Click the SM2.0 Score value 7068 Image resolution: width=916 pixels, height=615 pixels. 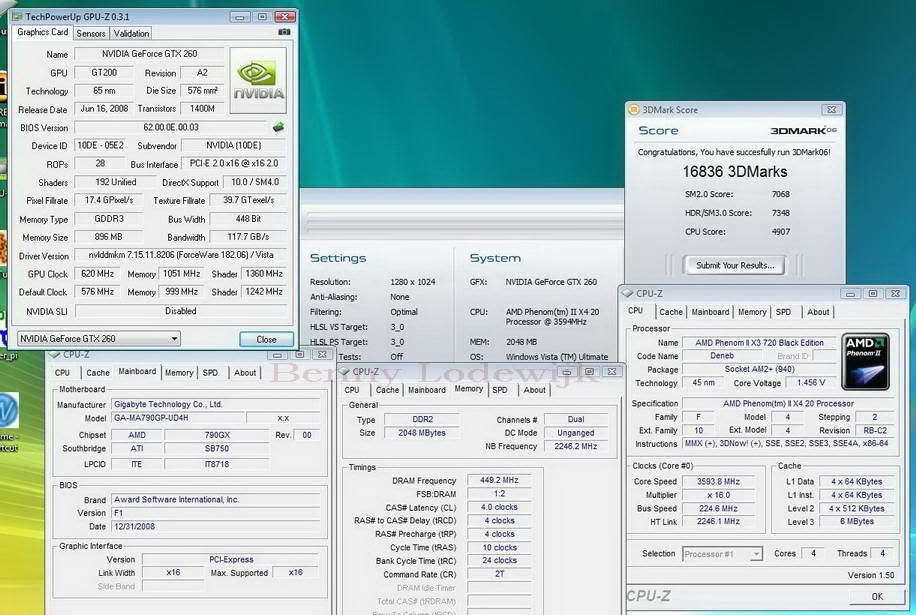(x=780, y=194)
